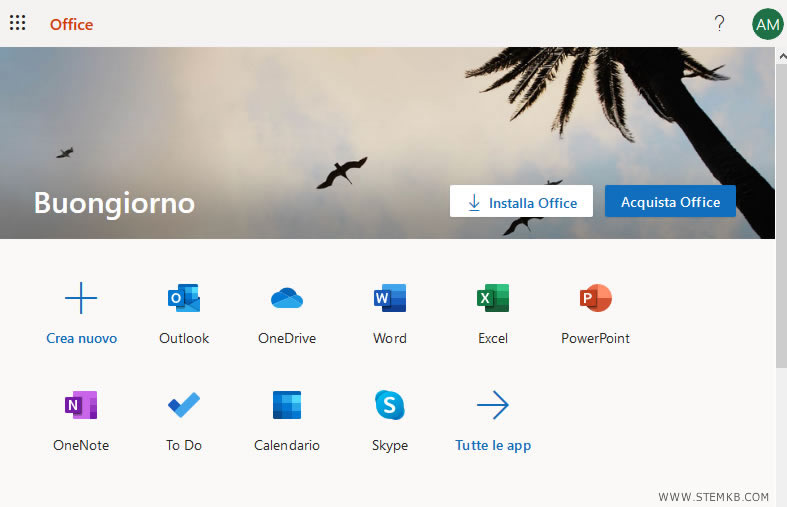Screen dimensions: 787x507
Task: Click the Crea nuovo text label
Action: pos(81,339)
